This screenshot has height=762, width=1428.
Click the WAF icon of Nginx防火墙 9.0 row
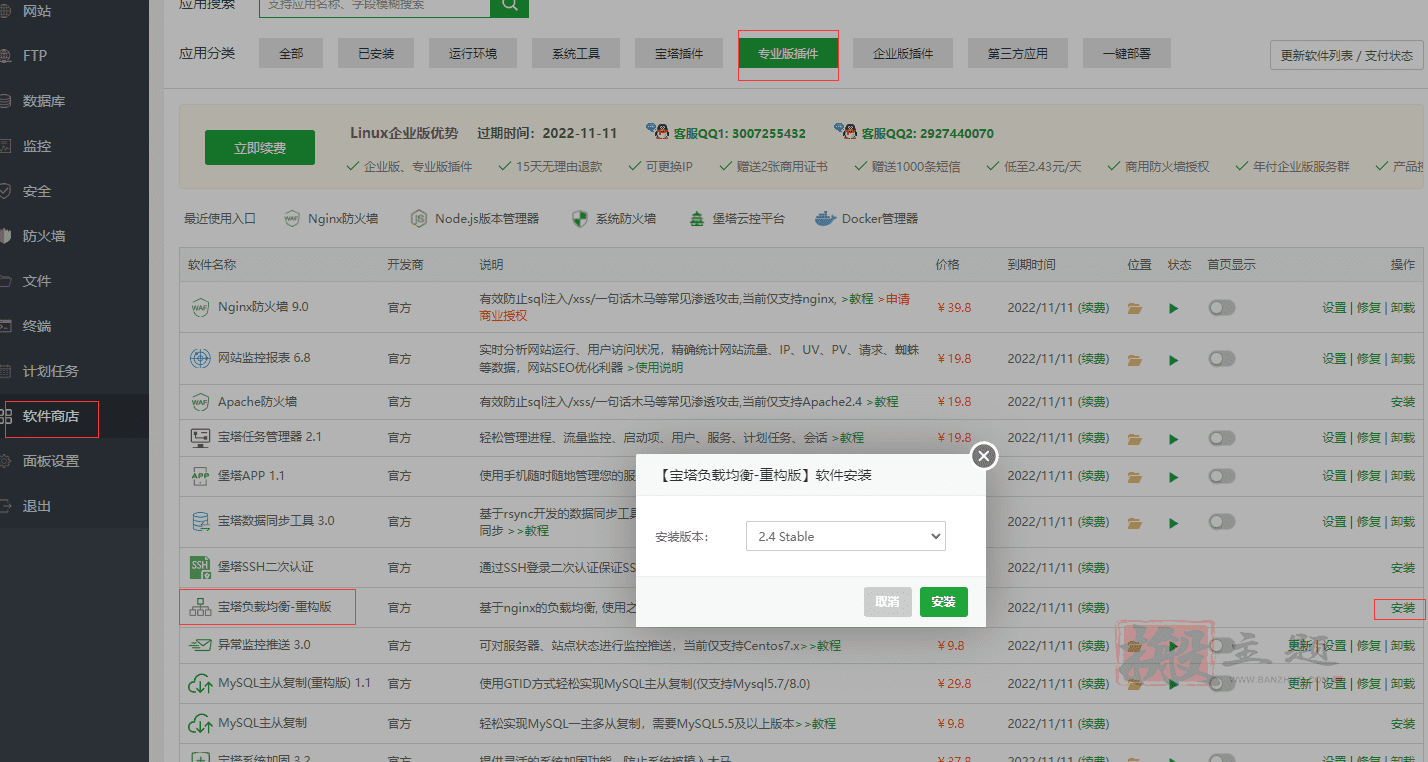[x=199, y=308]
